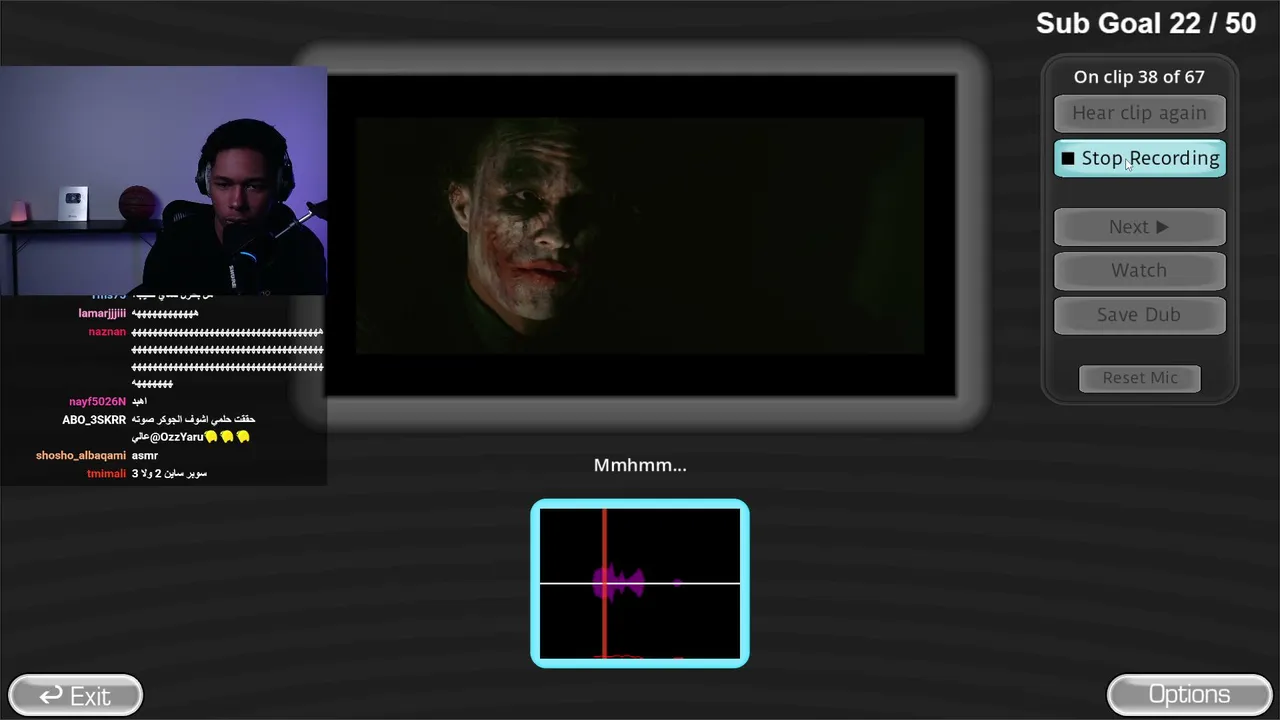
Task: Select chat username nayf5026N
Action: 98,402
